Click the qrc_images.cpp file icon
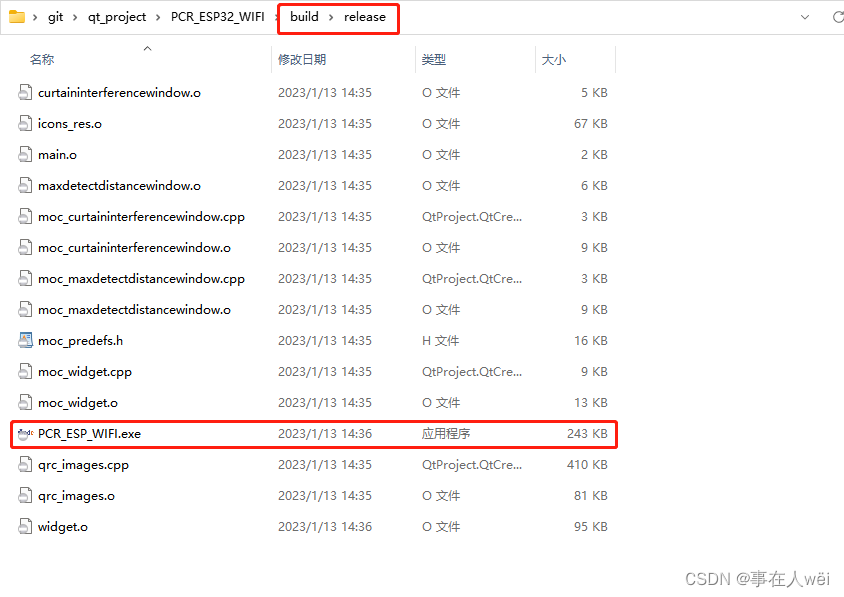844x597 pixels. [25, 465]
